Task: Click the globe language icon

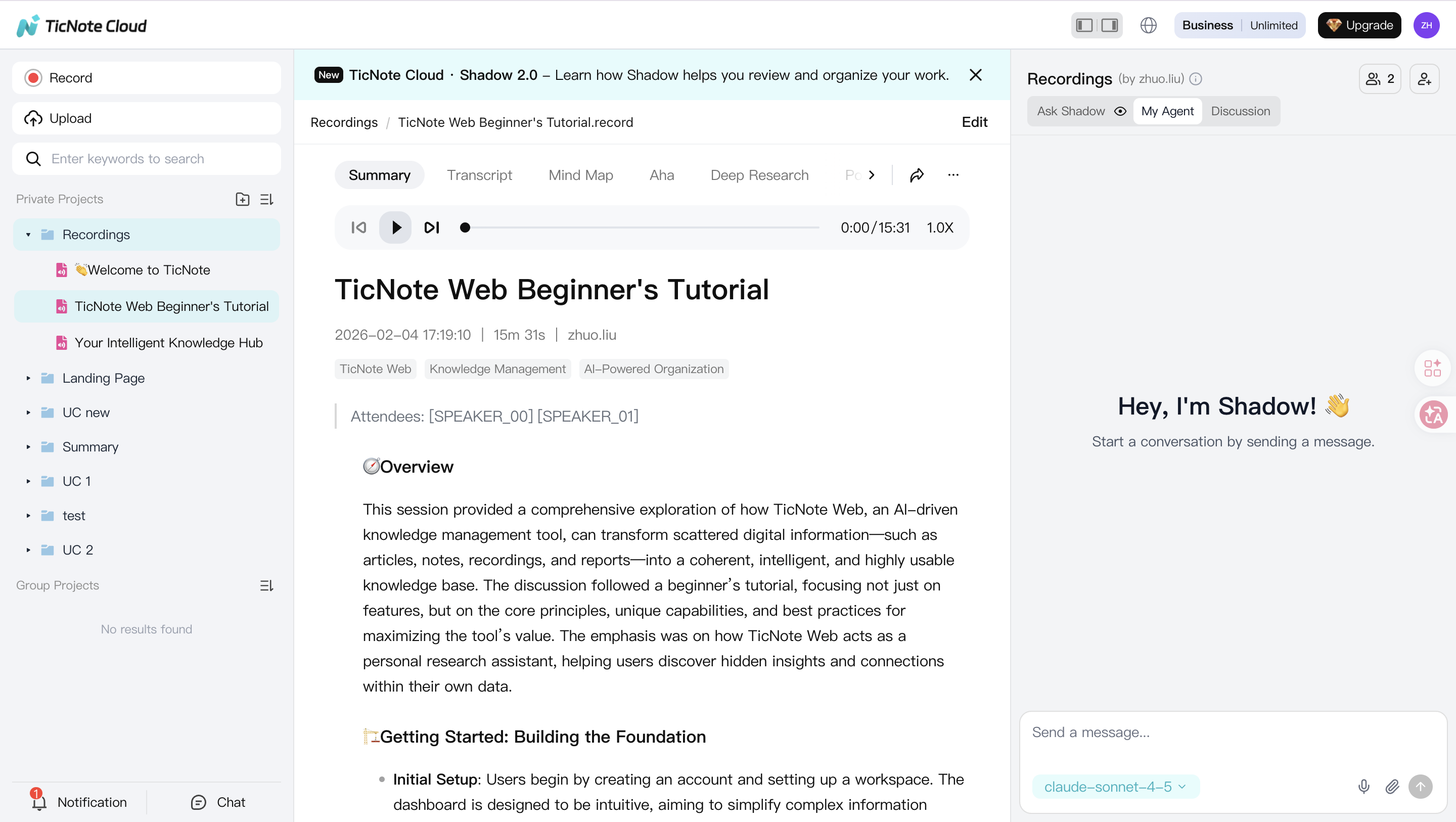Action: (x=1148, y=25)
